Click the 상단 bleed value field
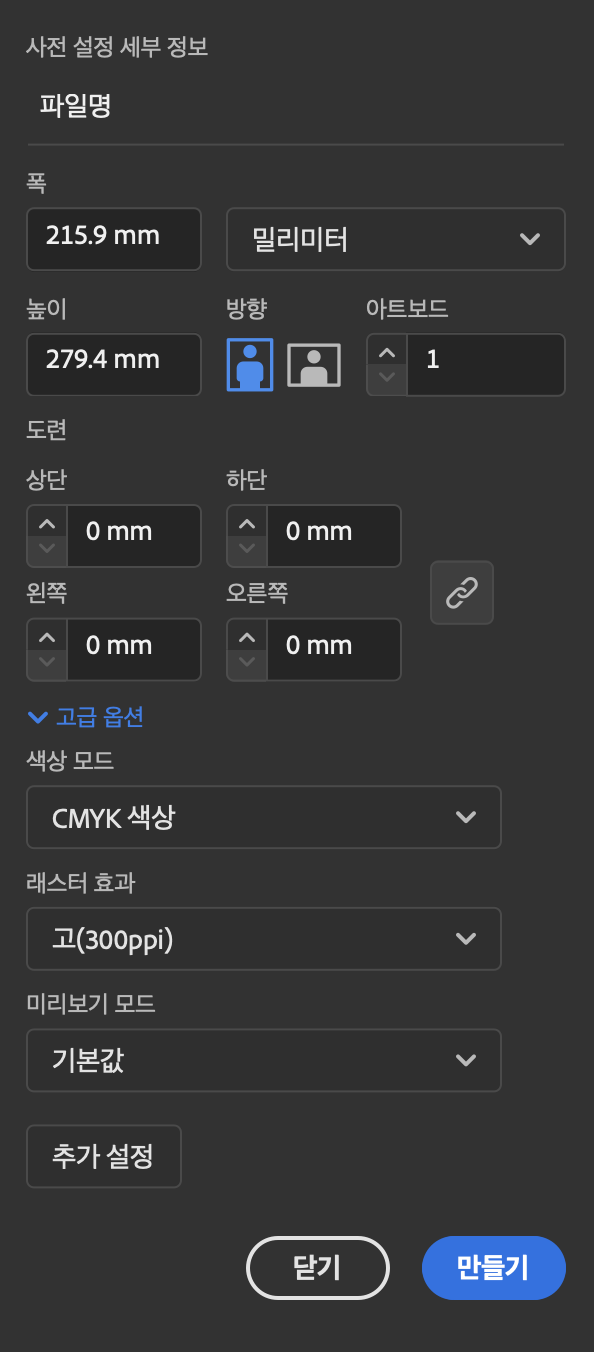Viewport: 594px width, 1352px height. pyautogui.click(x=133, y=536)
